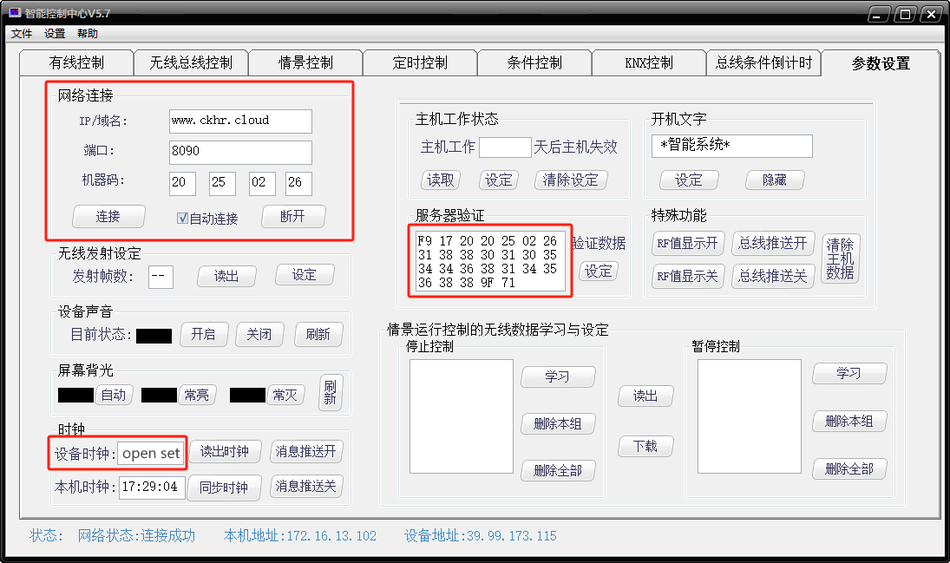The image size is (950, 563).
Task: Click the 清除主机数据 button
Action: [x=840, y=259]
